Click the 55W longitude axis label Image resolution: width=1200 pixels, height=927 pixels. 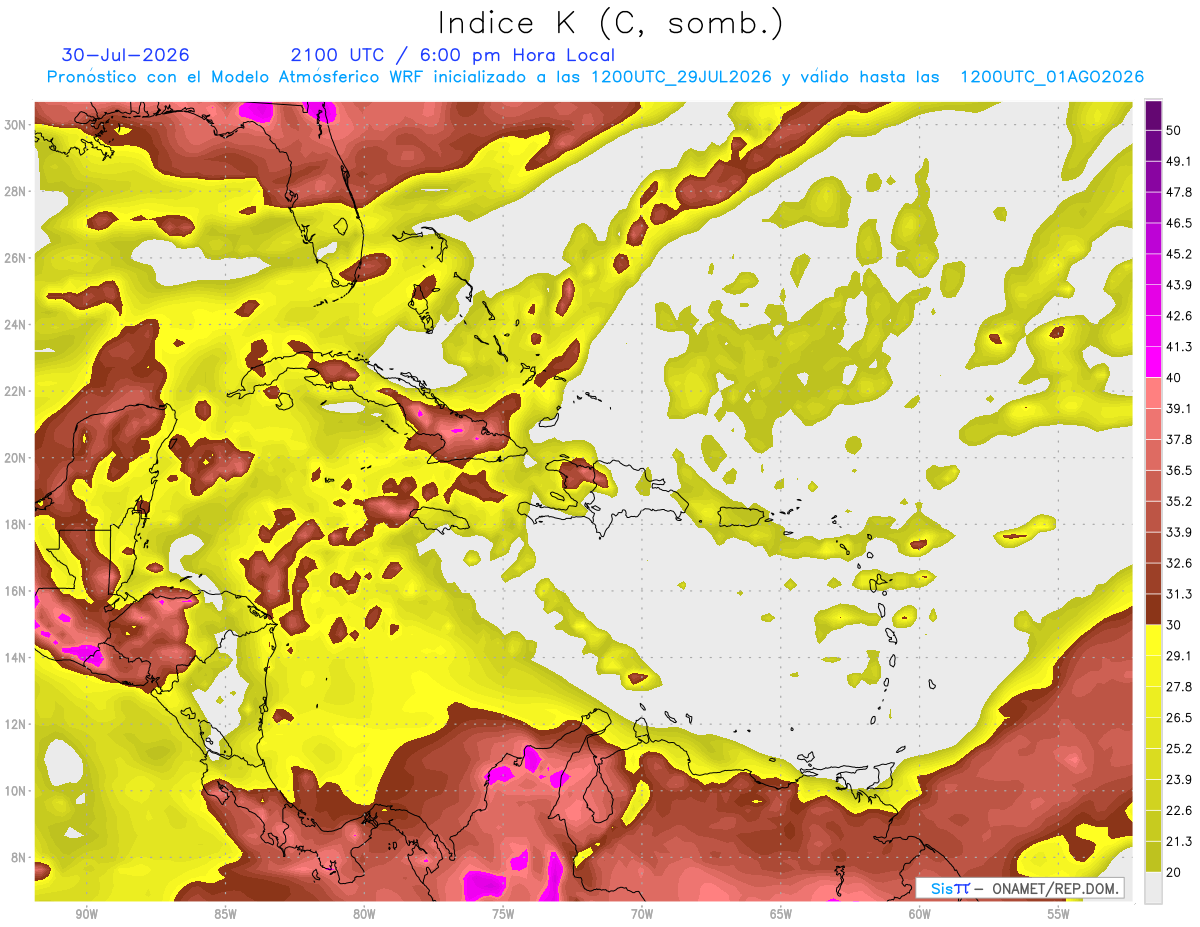pos(1059,914)
